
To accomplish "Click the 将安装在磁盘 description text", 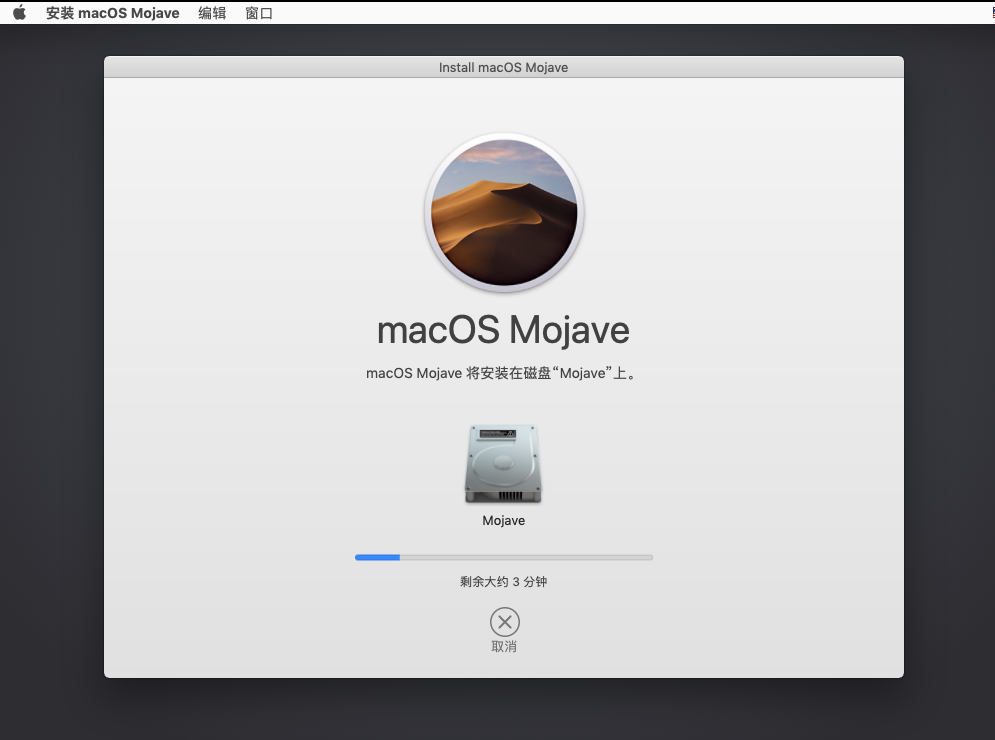I will (501, 373).
